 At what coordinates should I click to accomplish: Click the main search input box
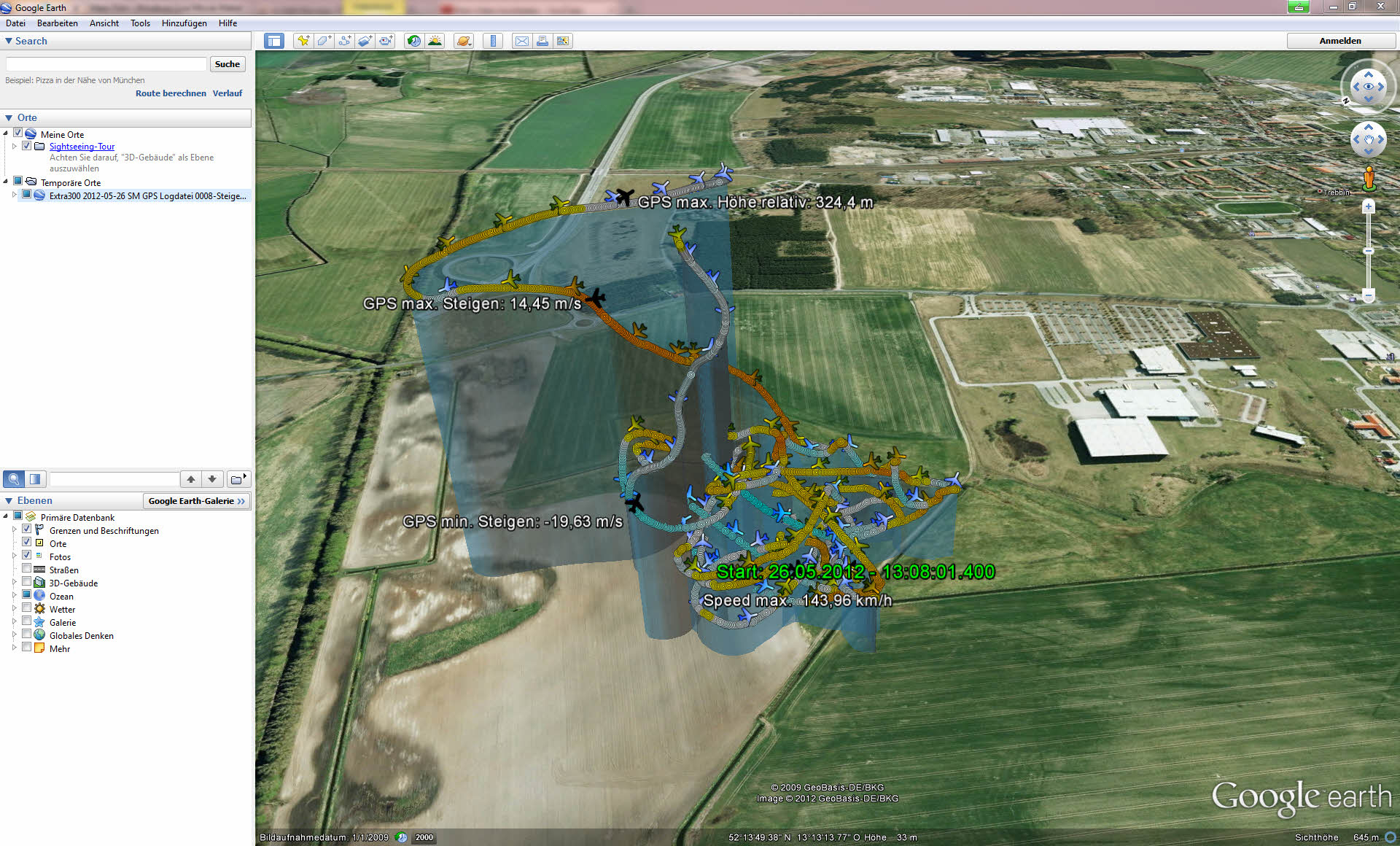click(x=106, y=64)
